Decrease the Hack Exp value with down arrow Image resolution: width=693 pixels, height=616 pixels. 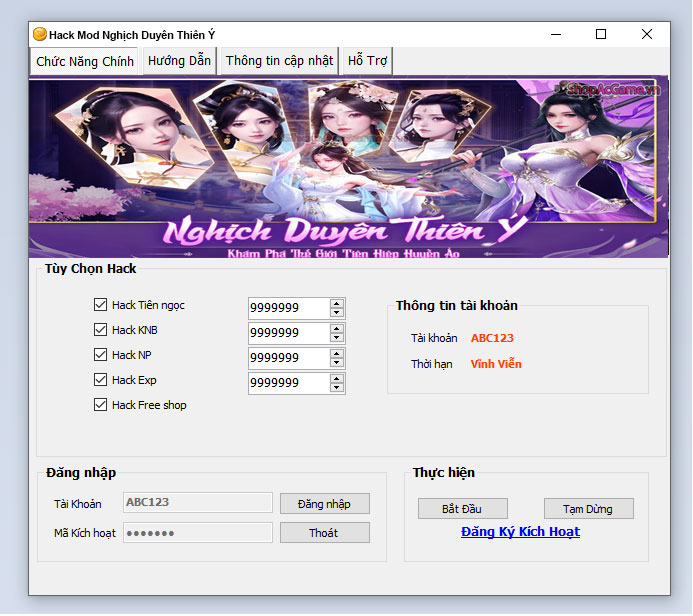tap(337, 388)
